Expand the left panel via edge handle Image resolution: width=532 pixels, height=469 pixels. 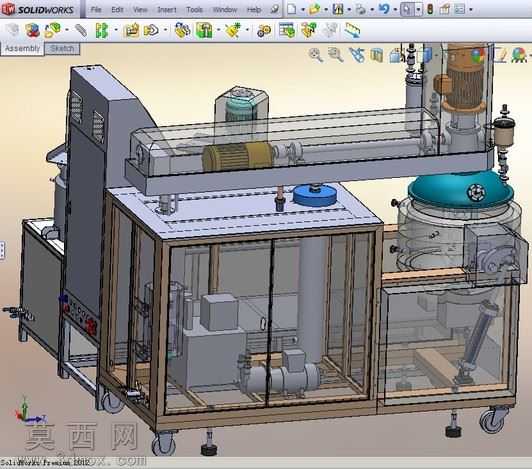pos(2,251)
